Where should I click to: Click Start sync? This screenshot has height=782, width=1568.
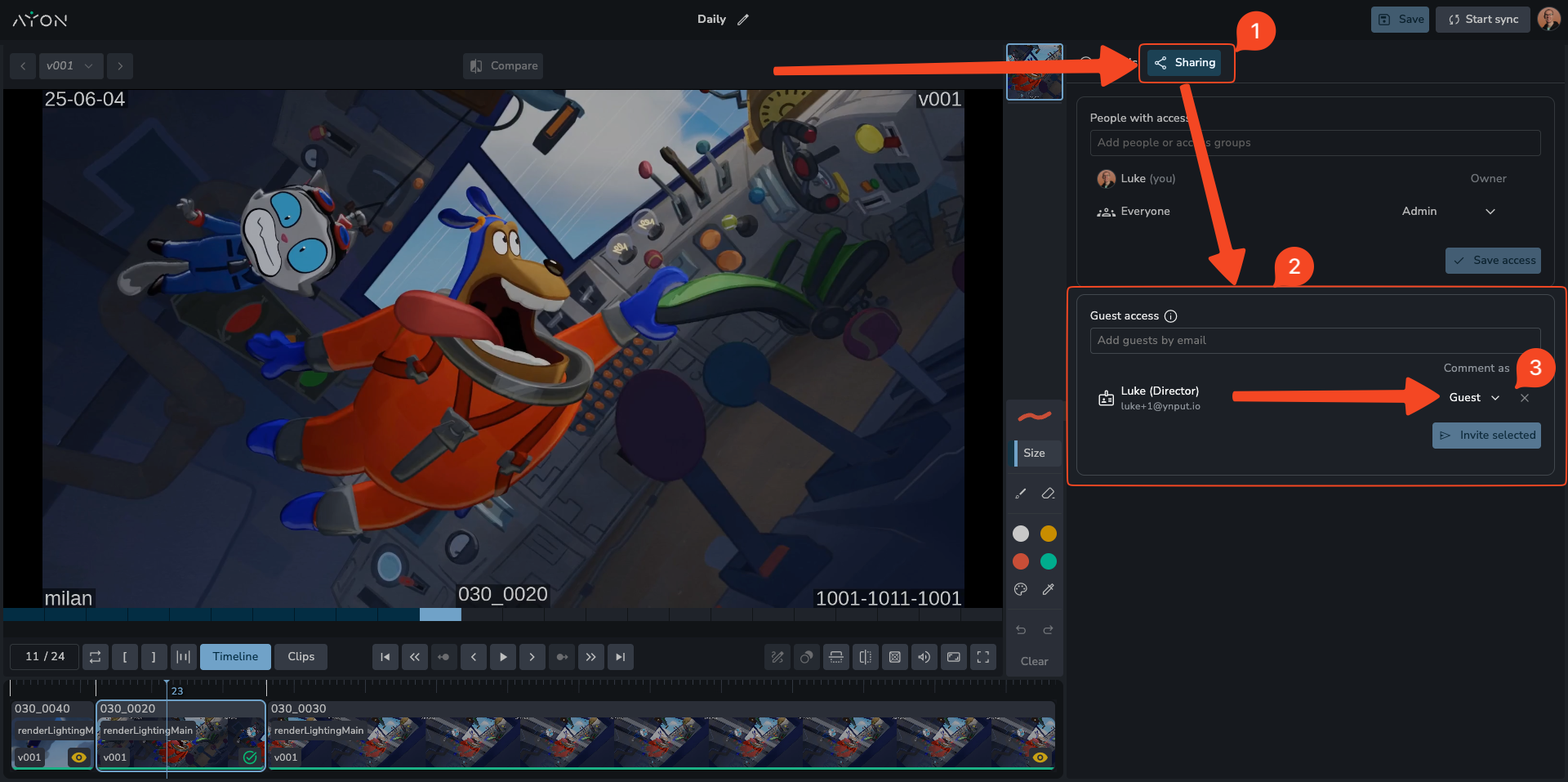coord(1484,20)
